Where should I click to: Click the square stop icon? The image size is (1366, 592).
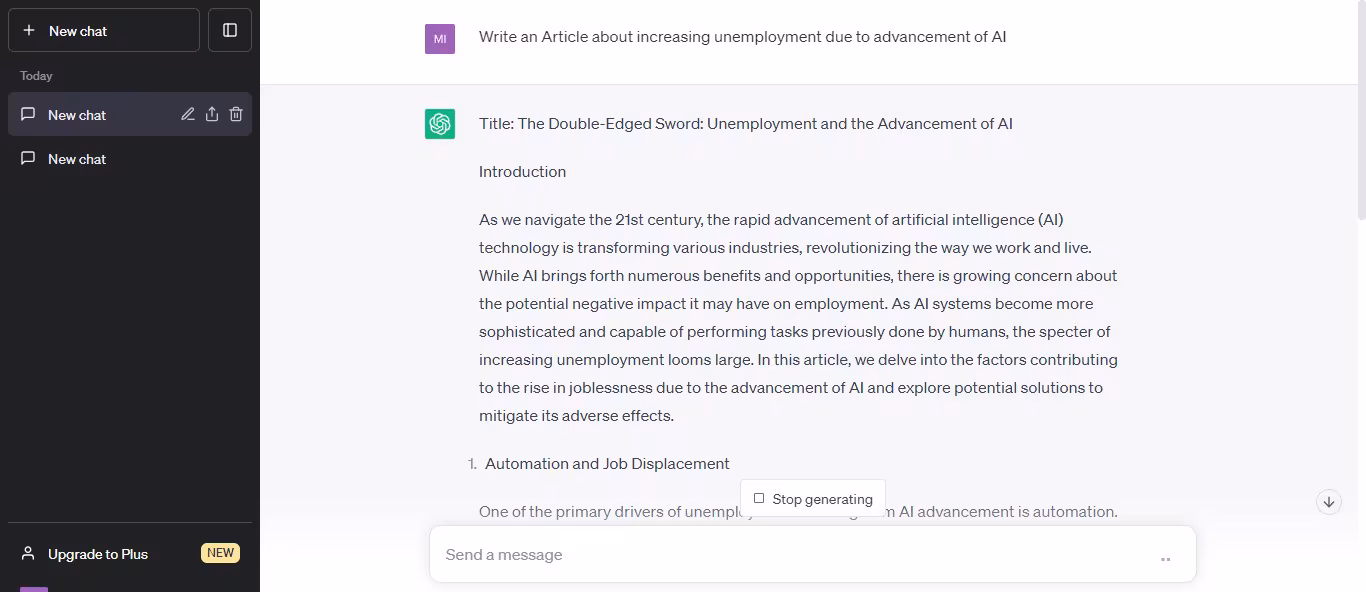[759, 499]
